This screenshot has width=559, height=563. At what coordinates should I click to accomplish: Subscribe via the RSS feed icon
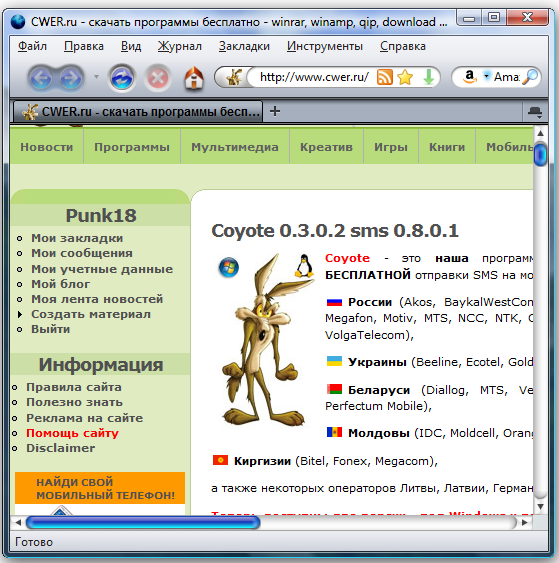[385, 77]
